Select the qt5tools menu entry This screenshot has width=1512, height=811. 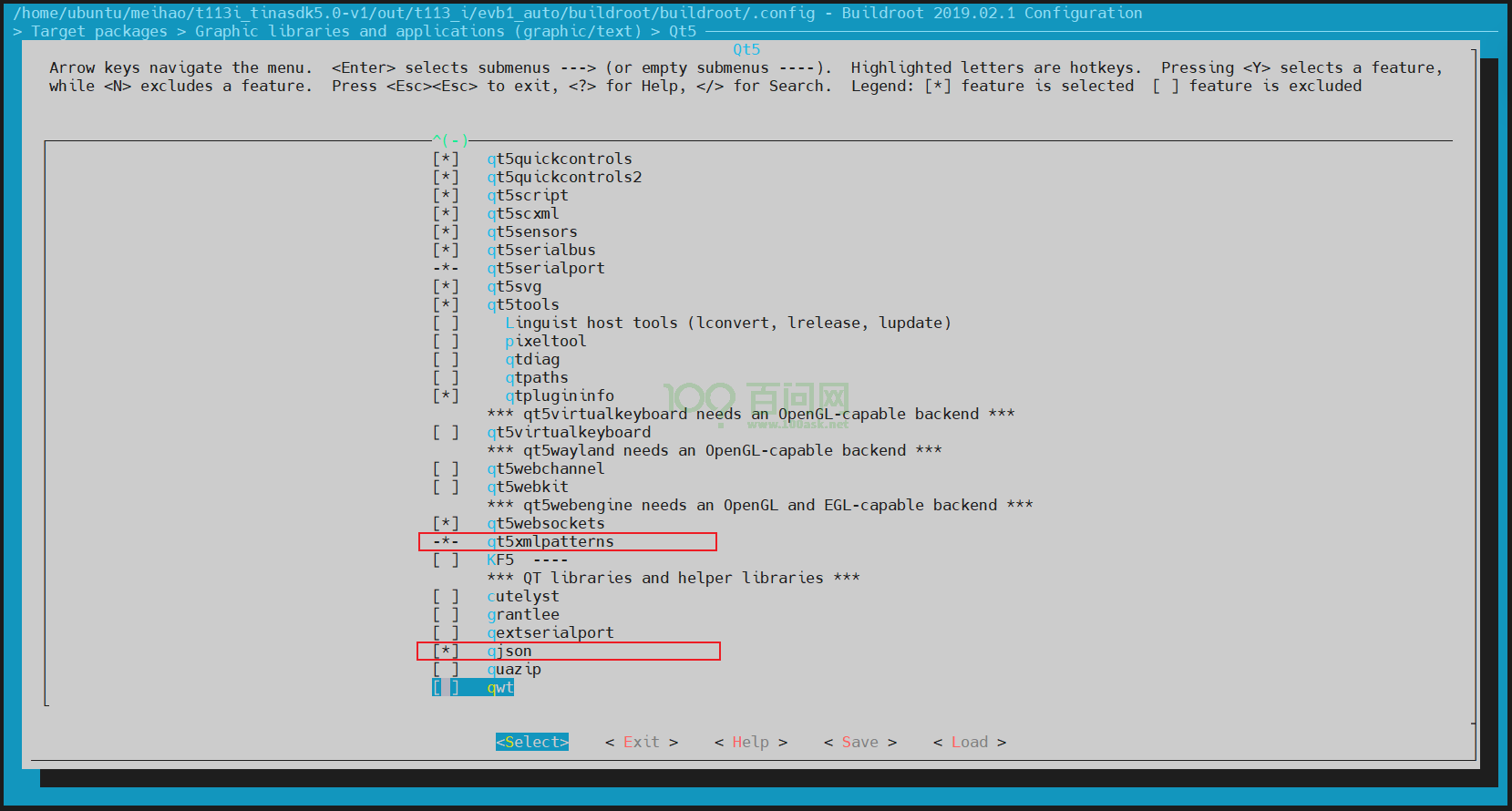point(523,305)
